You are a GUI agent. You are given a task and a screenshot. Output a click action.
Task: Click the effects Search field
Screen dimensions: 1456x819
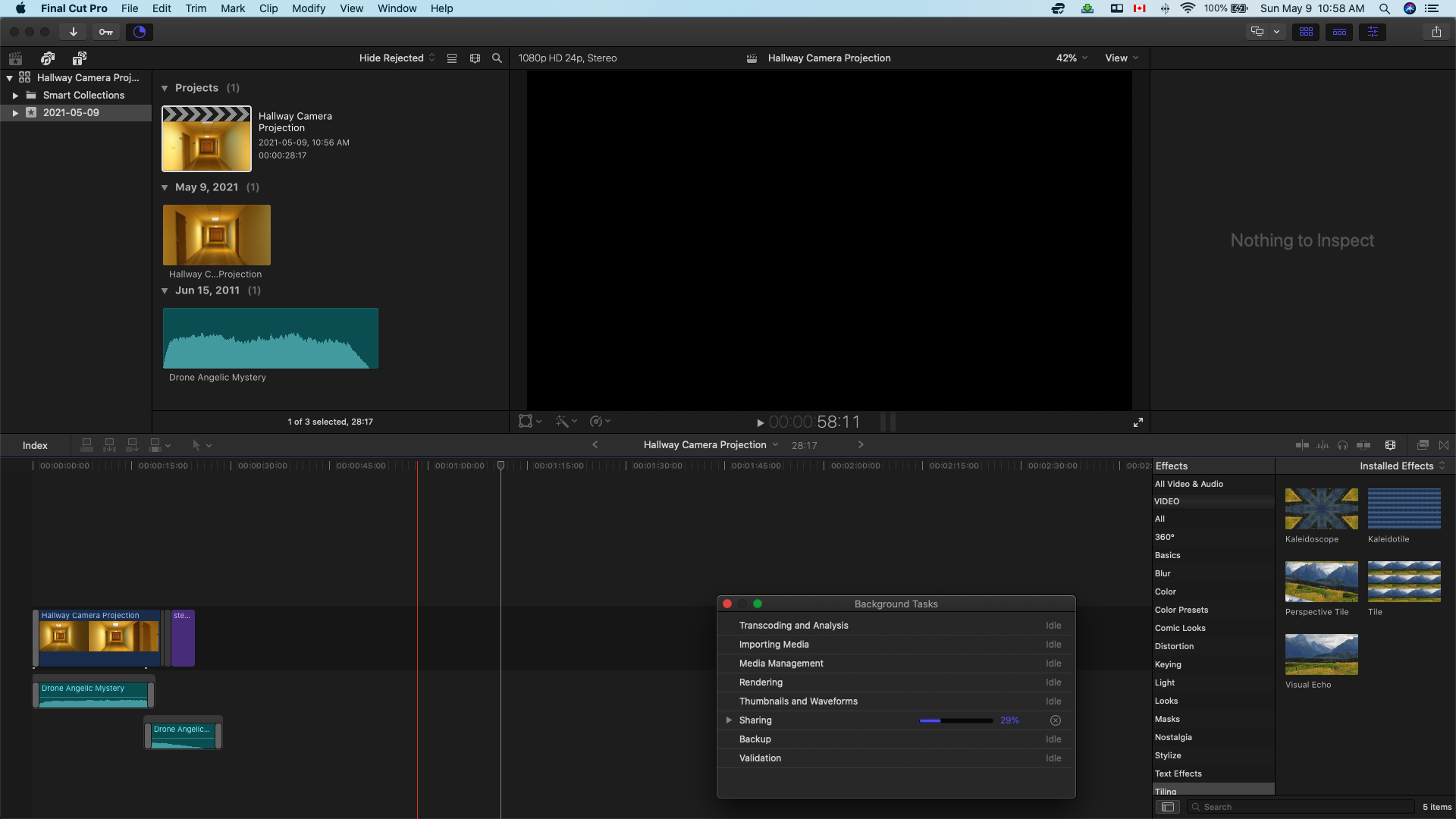click(1301, 807)
